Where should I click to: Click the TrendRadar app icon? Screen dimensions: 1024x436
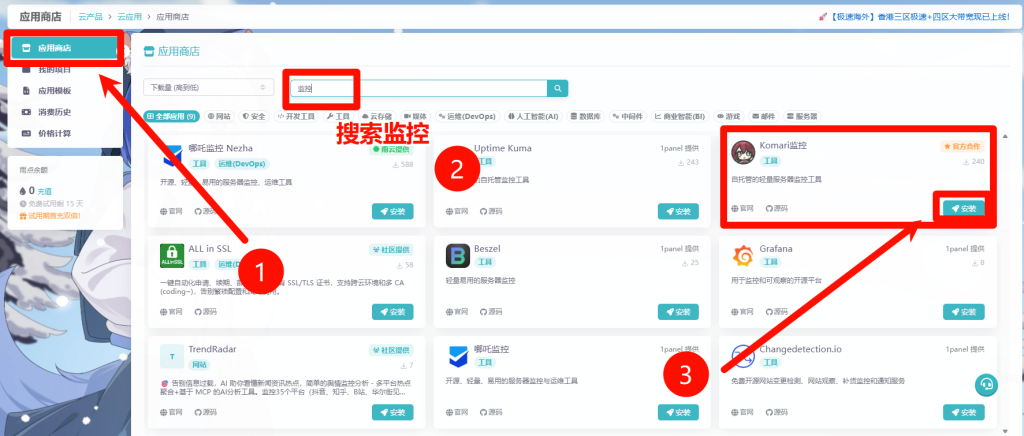click(x=171, y=357)
